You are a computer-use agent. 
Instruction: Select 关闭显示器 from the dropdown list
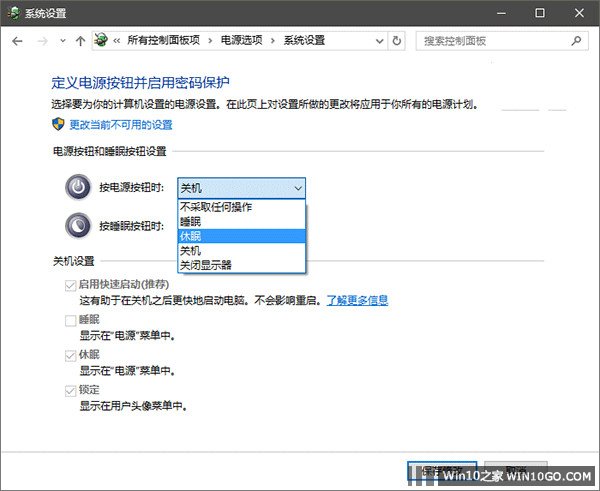(x=241, y=265)
